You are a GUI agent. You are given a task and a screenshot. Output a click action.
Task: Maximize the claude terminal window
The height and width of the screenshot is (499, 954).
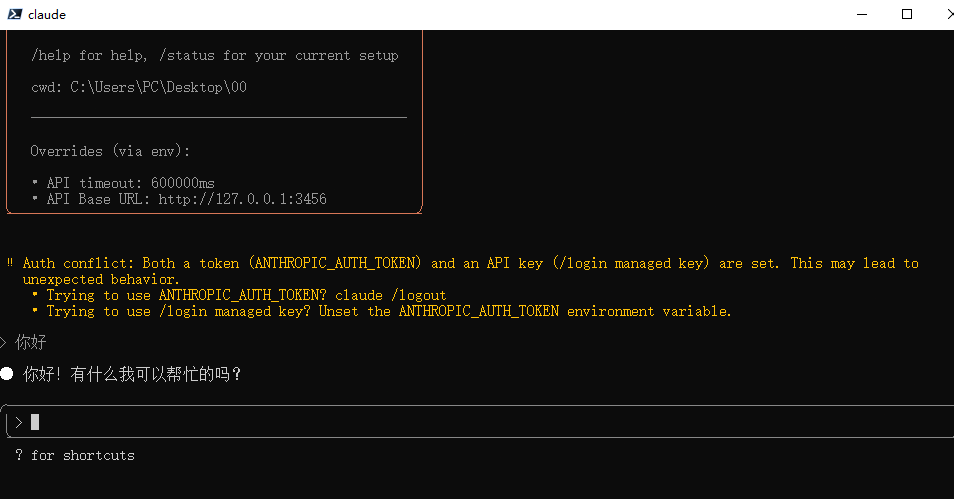point(907,14)
